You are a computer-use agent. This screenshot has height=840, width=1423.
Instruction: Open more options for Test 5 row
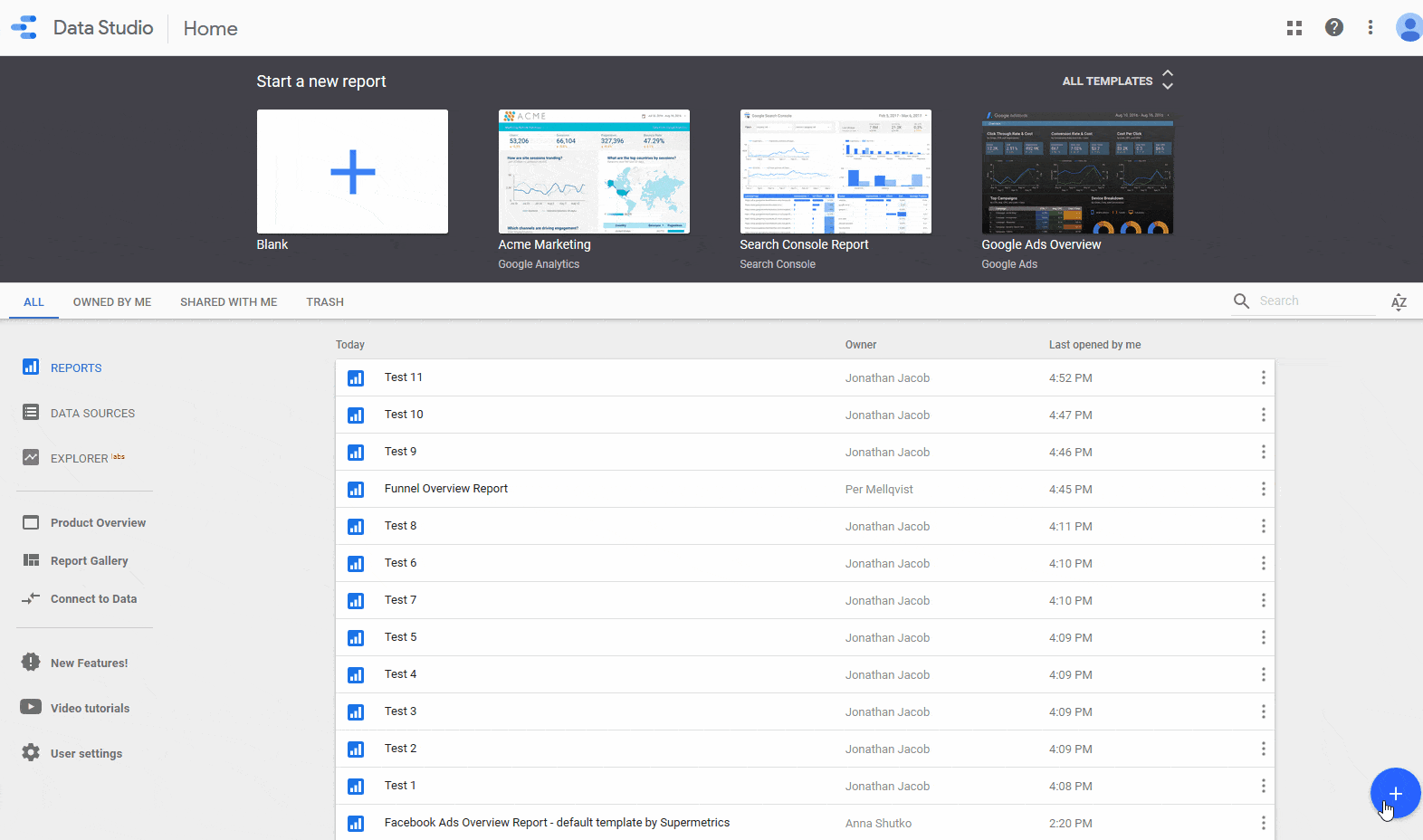click(x=1263, y=637)
